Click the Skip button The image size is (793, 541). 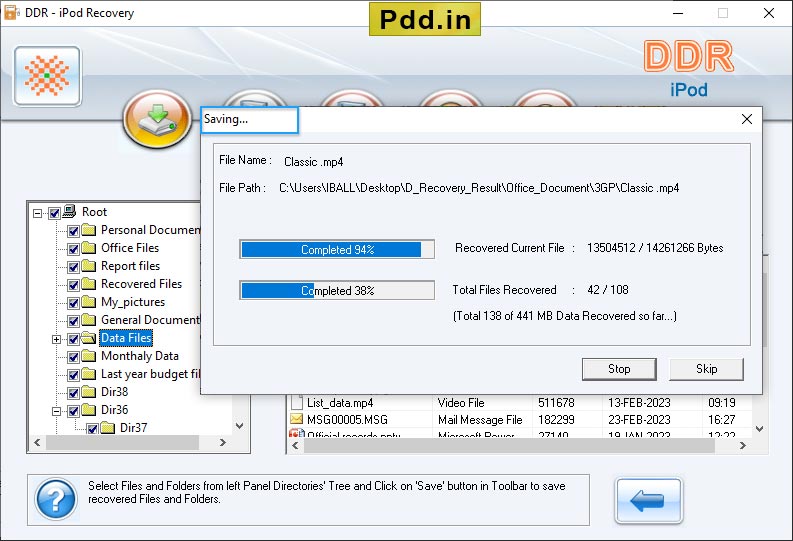click(x=706, y=369)
